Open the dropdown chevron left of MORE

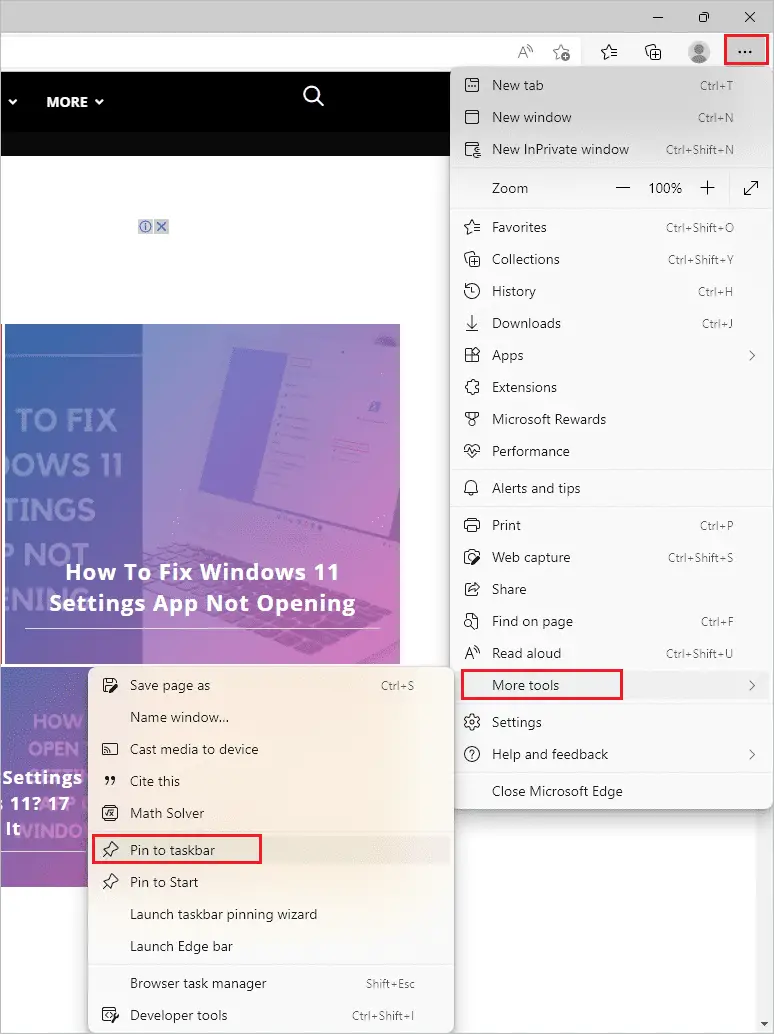(13, 102)
